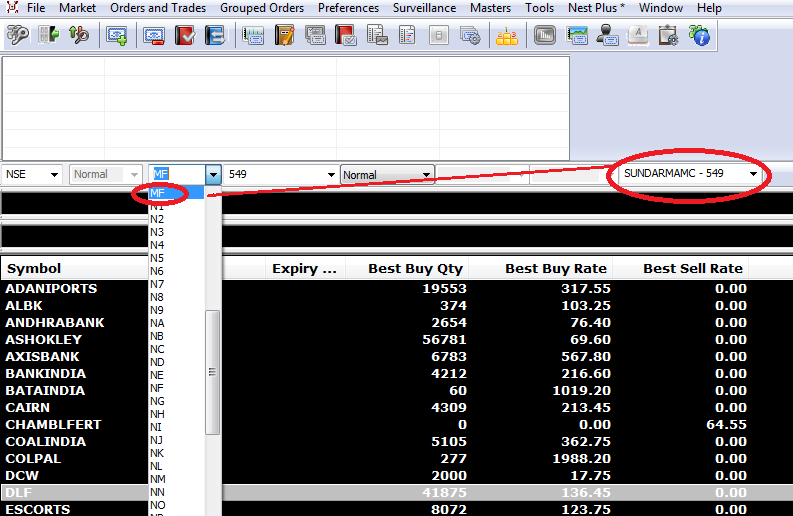Click the red book with checkmark icon
This screenshot has width=793, height=516.
[185, 36]
